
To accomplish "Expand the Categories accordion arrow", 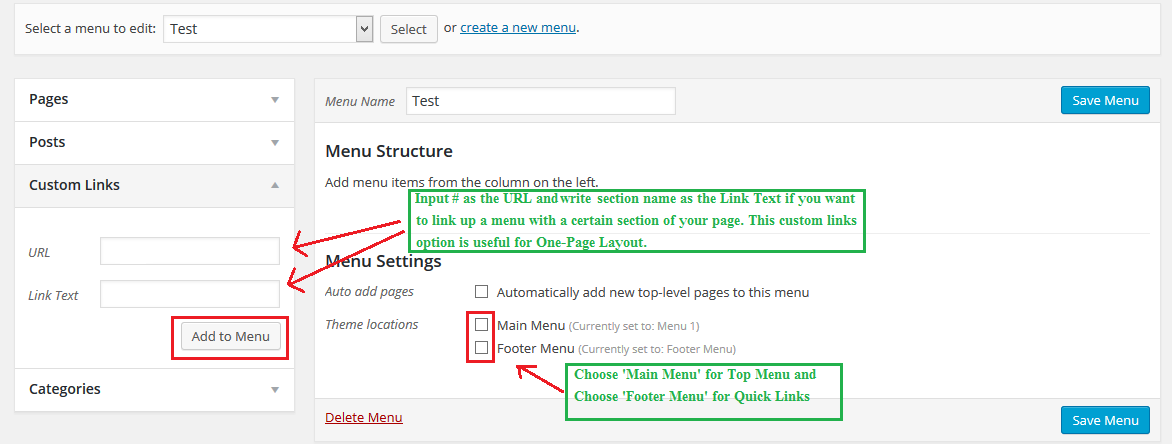I will [x=275, y=390].
